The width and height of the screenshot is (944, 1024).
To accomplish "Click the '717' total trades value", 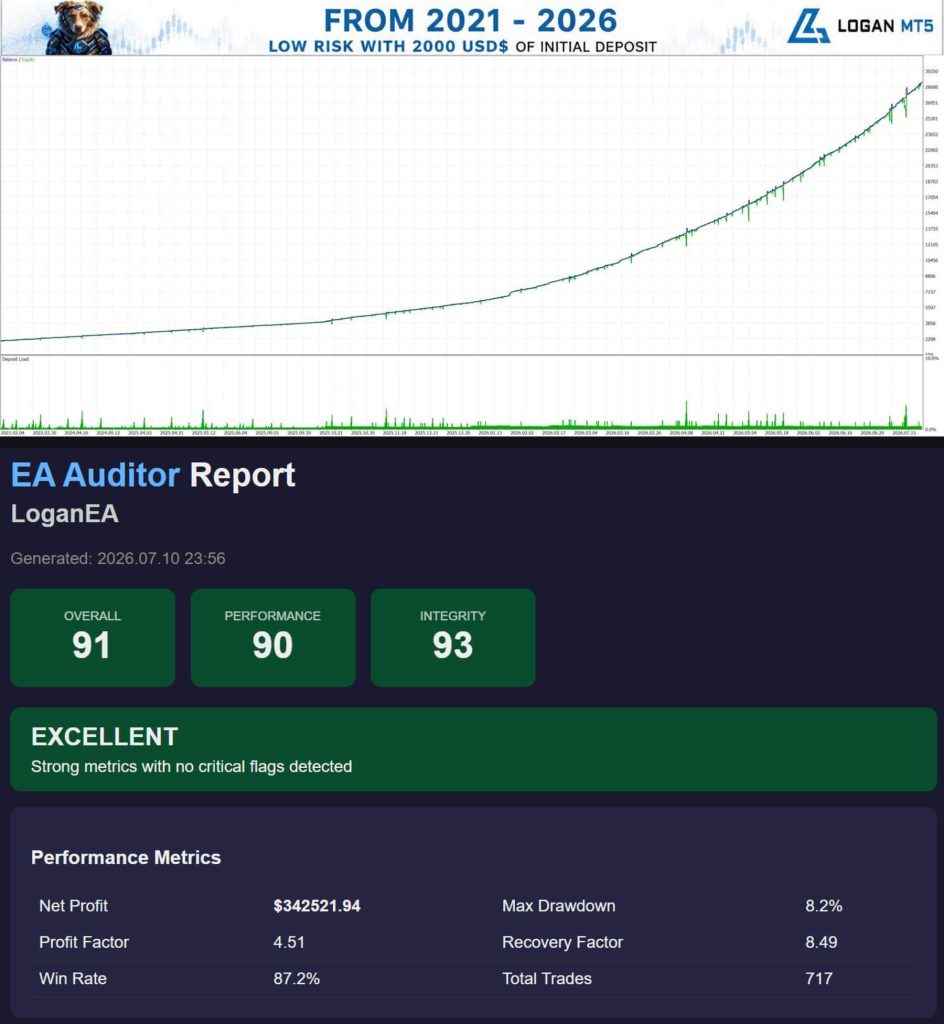I will [x=819, y=978].
